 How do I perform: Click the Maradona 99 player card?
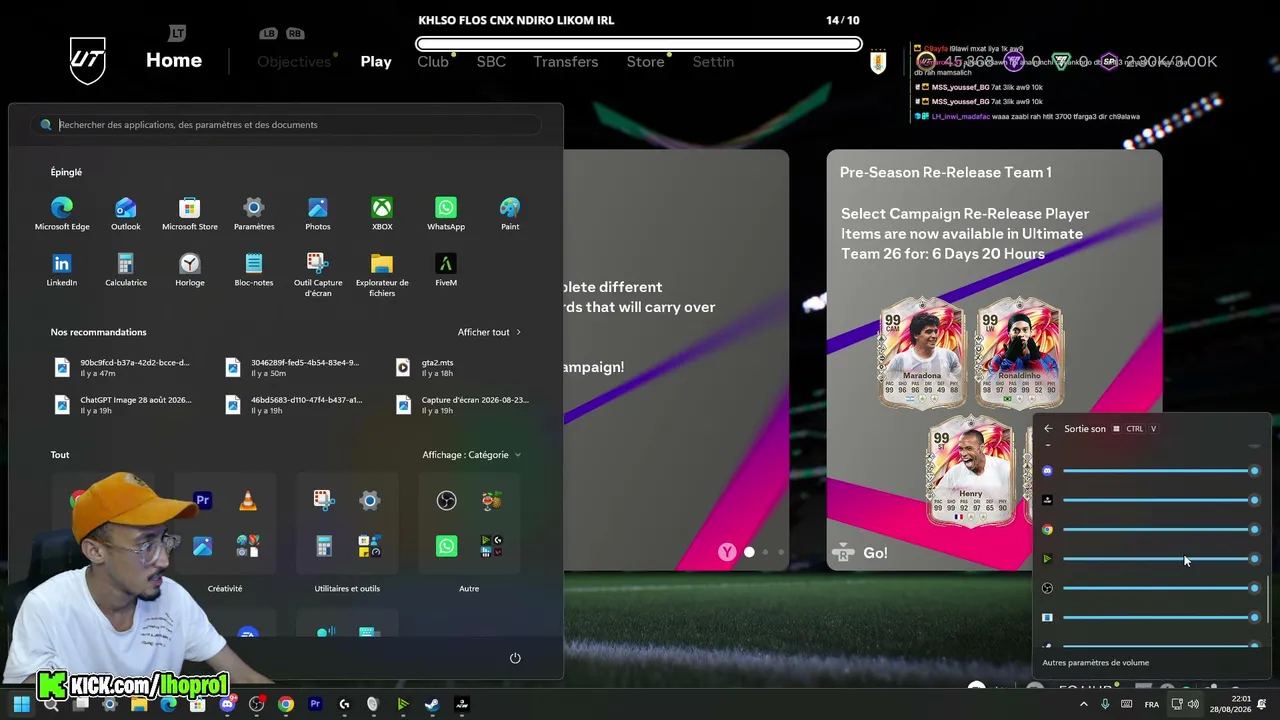pos(922,354)
